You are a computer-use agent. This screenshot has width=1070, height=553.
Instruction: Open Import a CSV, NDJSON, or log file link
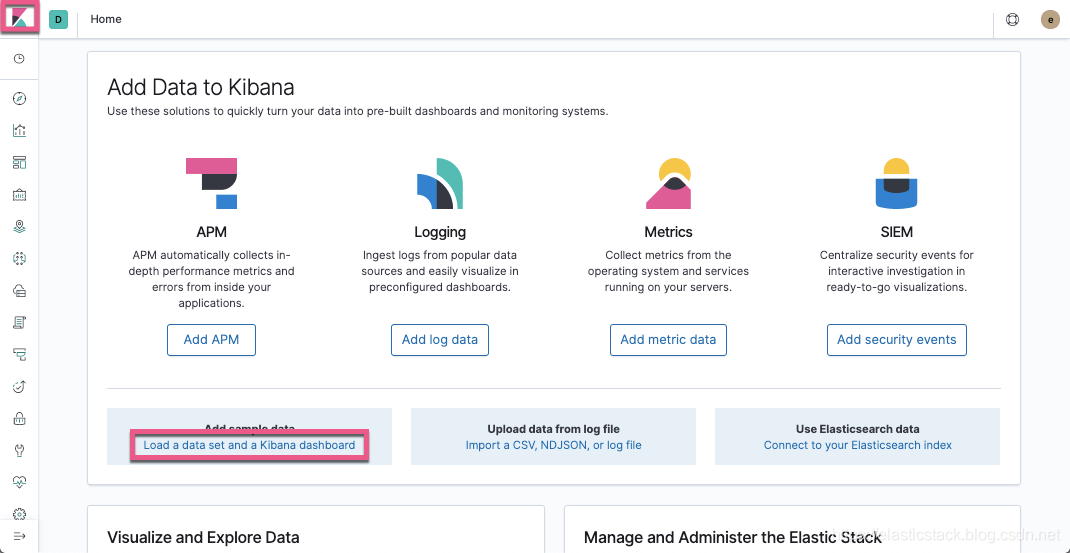point(553,445)
